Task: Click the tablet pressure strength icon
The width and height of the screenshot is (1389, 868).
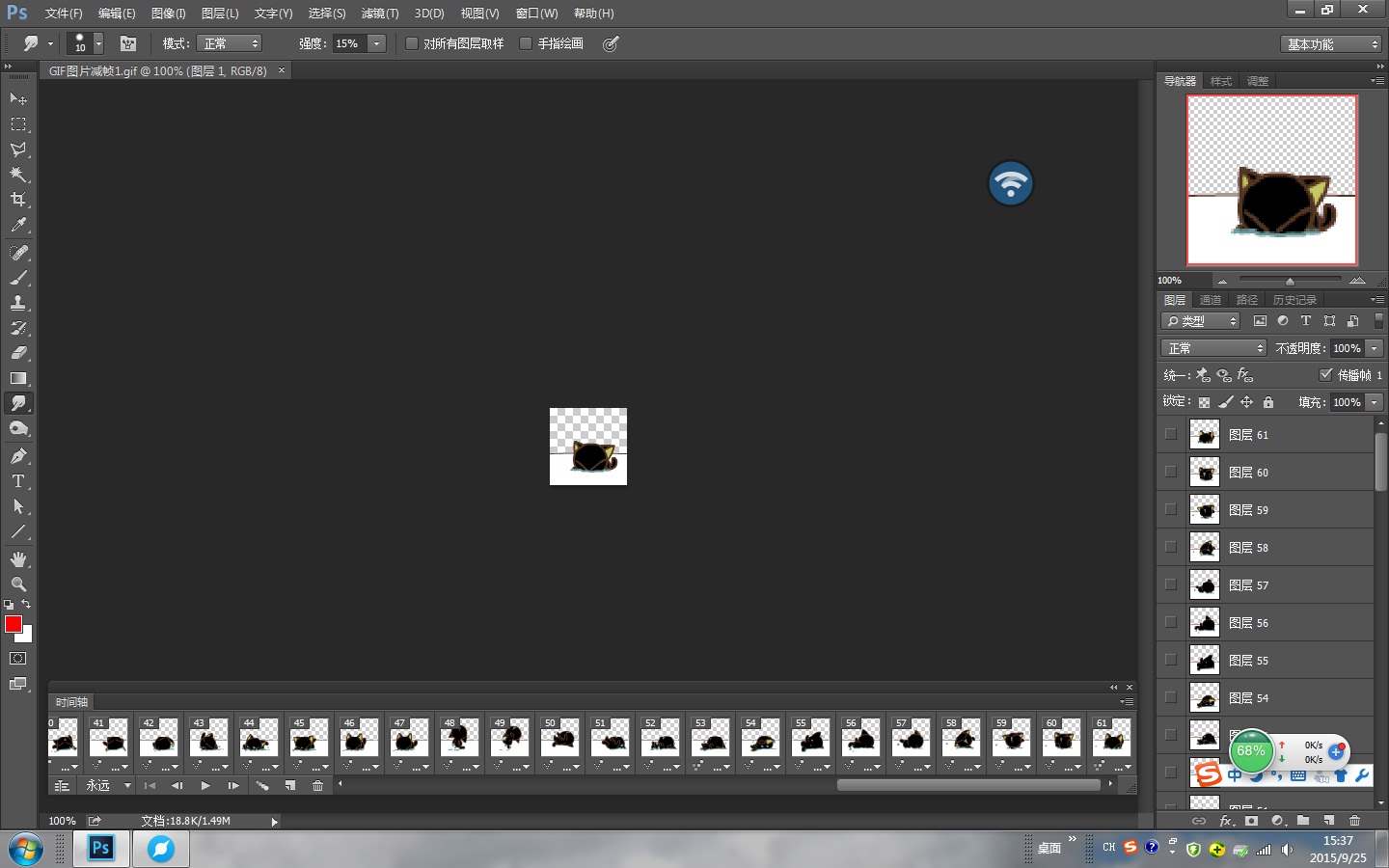Action: click(x=611, y=43)
